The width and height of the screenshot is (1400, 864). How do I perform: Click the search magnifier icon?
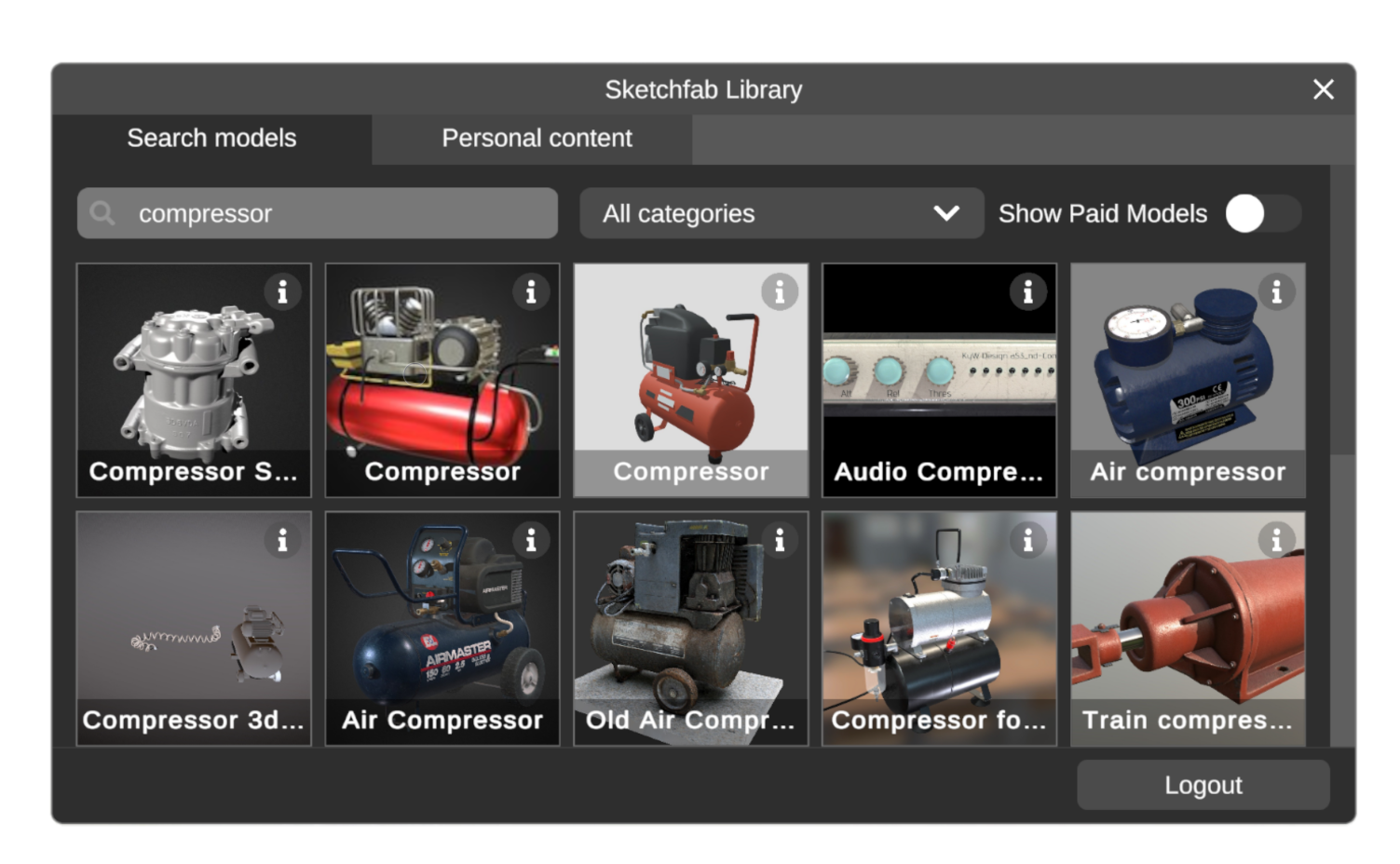pyautogui.click(x=102, y=213)
